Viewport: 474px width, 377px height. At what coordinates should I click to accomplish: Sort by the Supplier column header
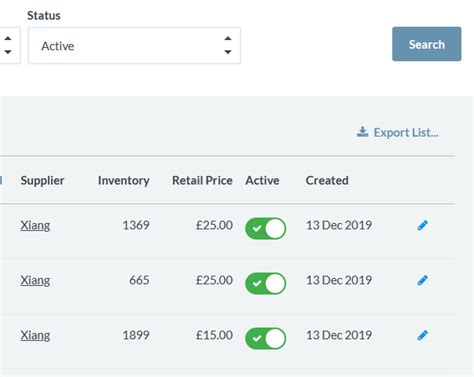tap(42, 181)
